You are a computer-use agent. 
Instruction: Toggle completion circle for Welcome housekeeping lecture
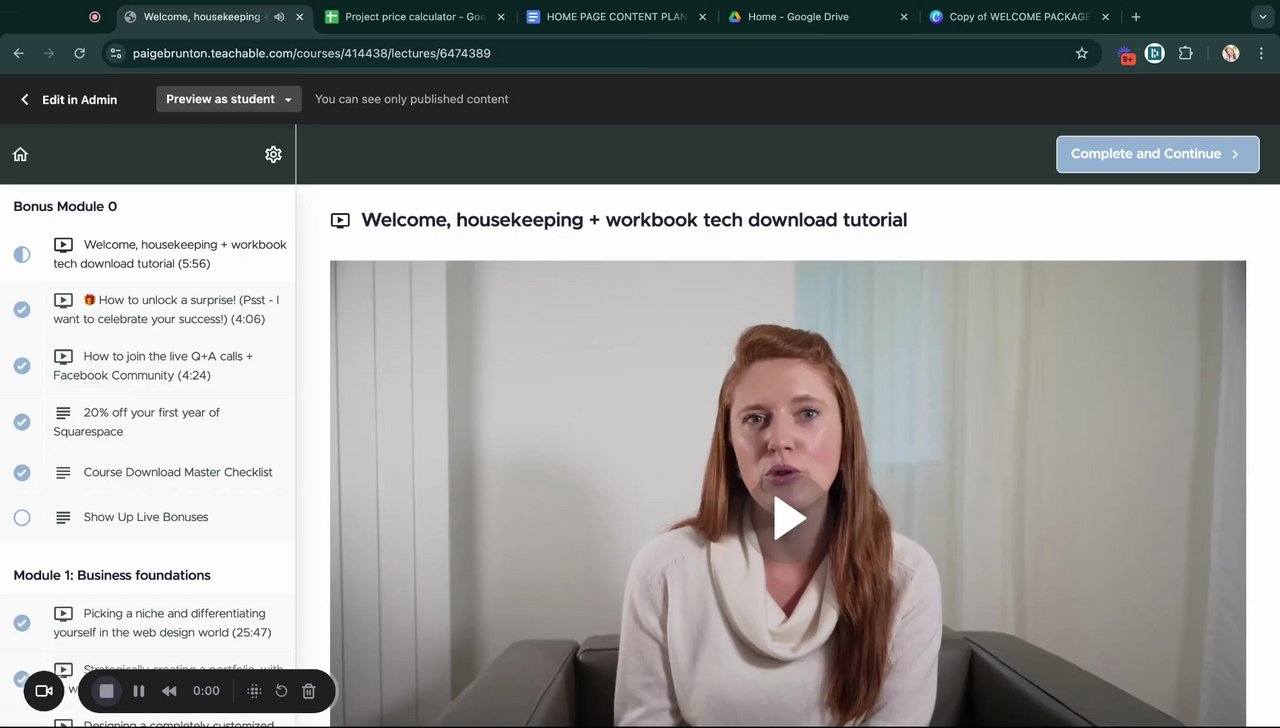coord(22,254)
